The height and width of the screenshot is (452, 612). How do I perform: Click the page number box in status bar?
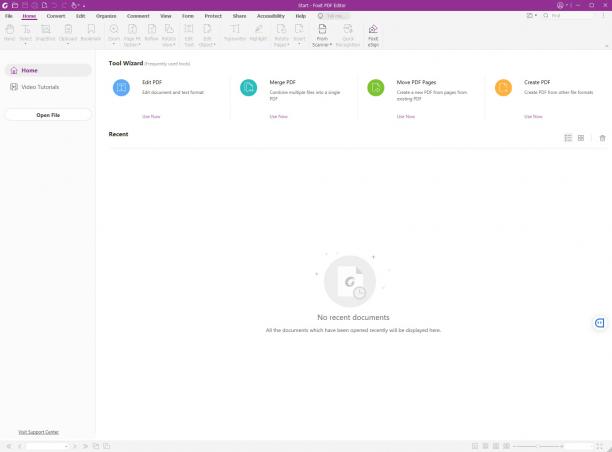coord(47,446)
